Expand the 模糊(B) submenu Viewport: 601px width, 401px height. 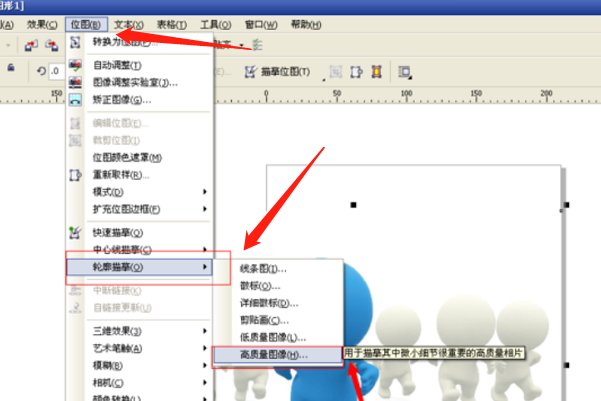(140, 365)
